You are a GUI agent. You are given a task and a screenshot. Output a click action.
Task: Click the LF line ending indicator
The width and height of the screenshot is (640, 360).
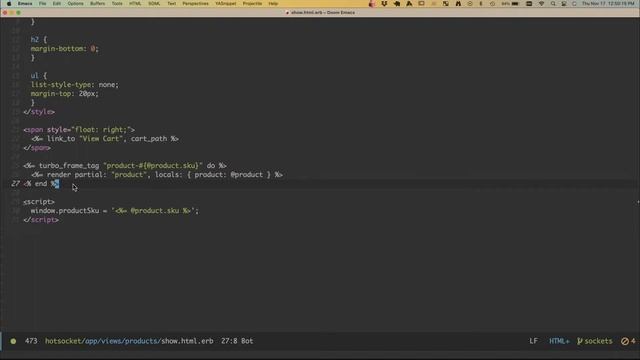coord(533,341)
